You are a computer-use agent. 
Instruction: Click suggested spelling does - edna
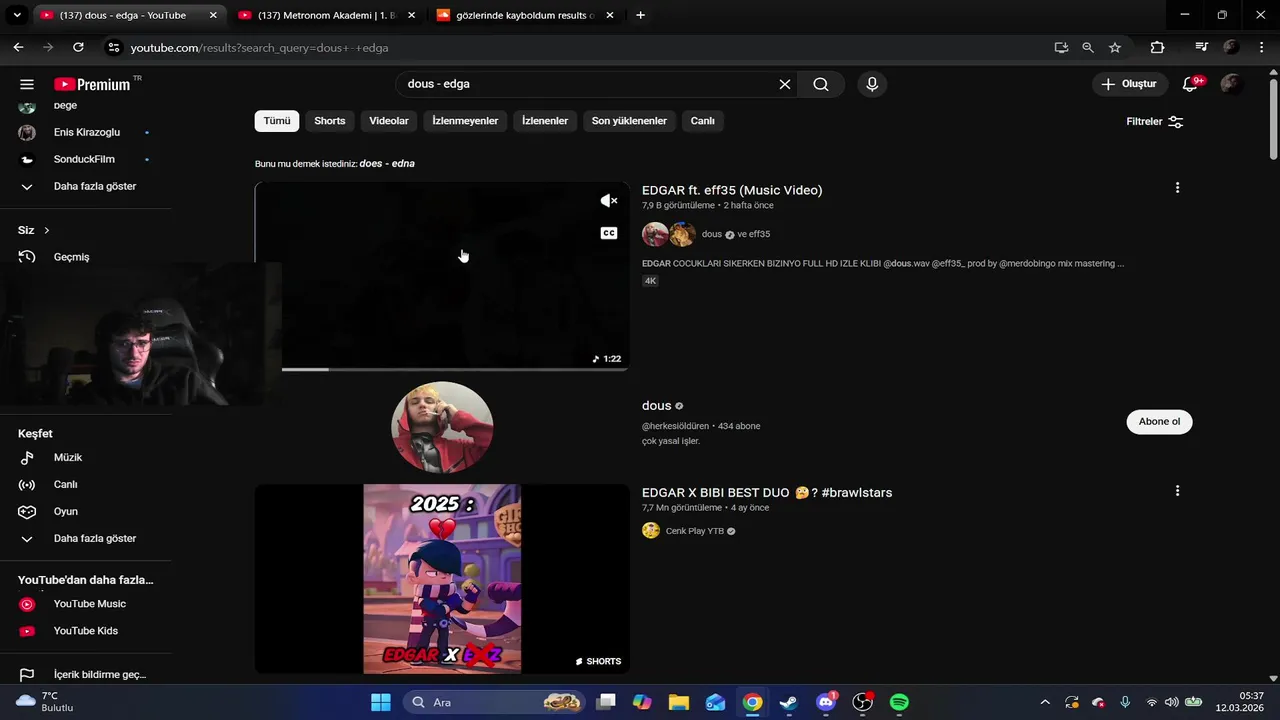tap(387, 163)
